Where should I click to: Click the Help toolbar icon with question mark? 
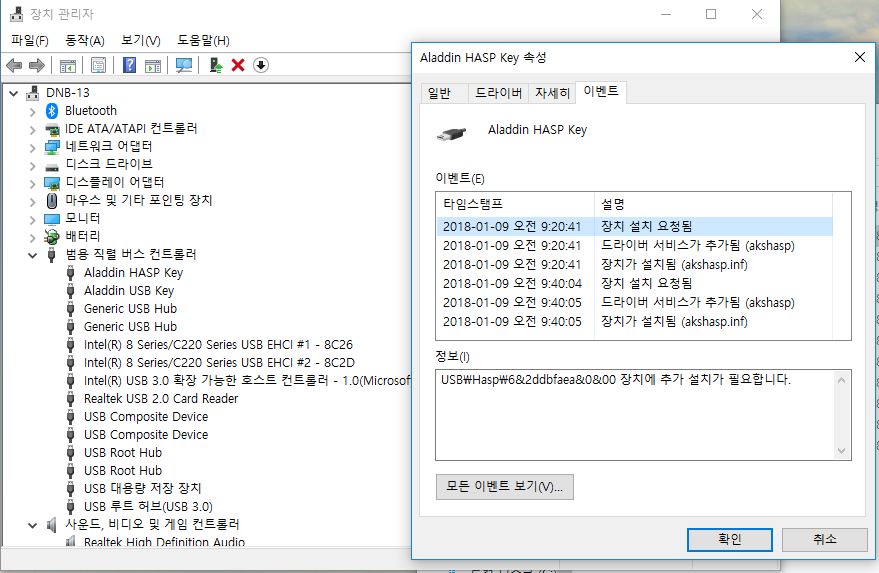(x=129, y=65)
